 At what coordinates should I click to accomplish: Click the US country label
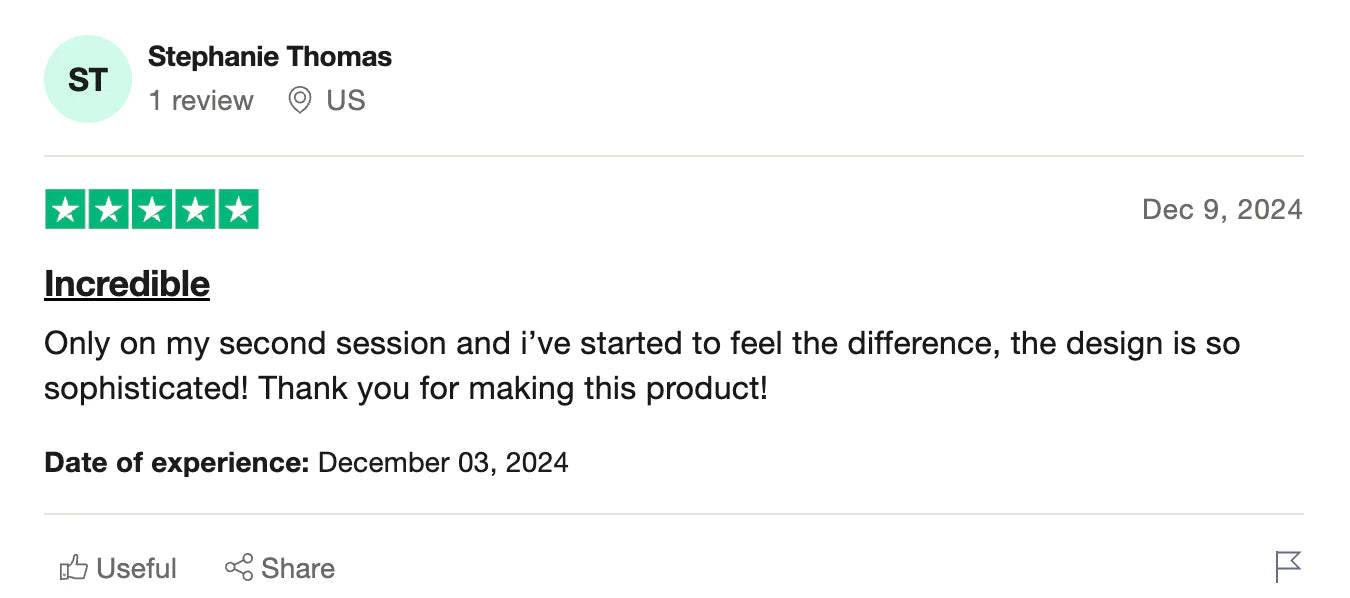pyautogui.click(x=346, y=100)
